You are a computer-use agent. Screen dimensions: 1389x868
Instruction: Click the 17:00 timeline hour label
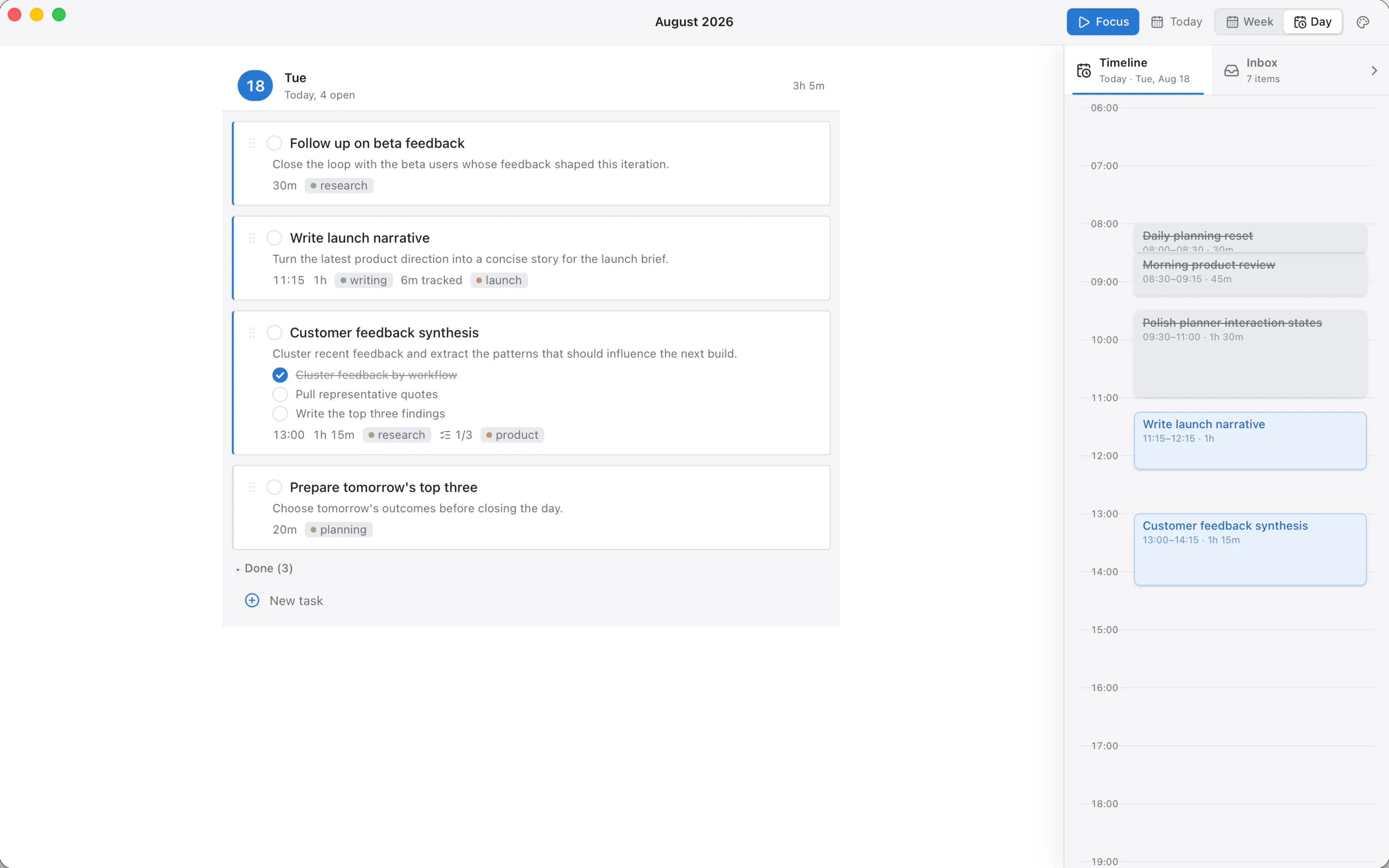[1104, 746]
